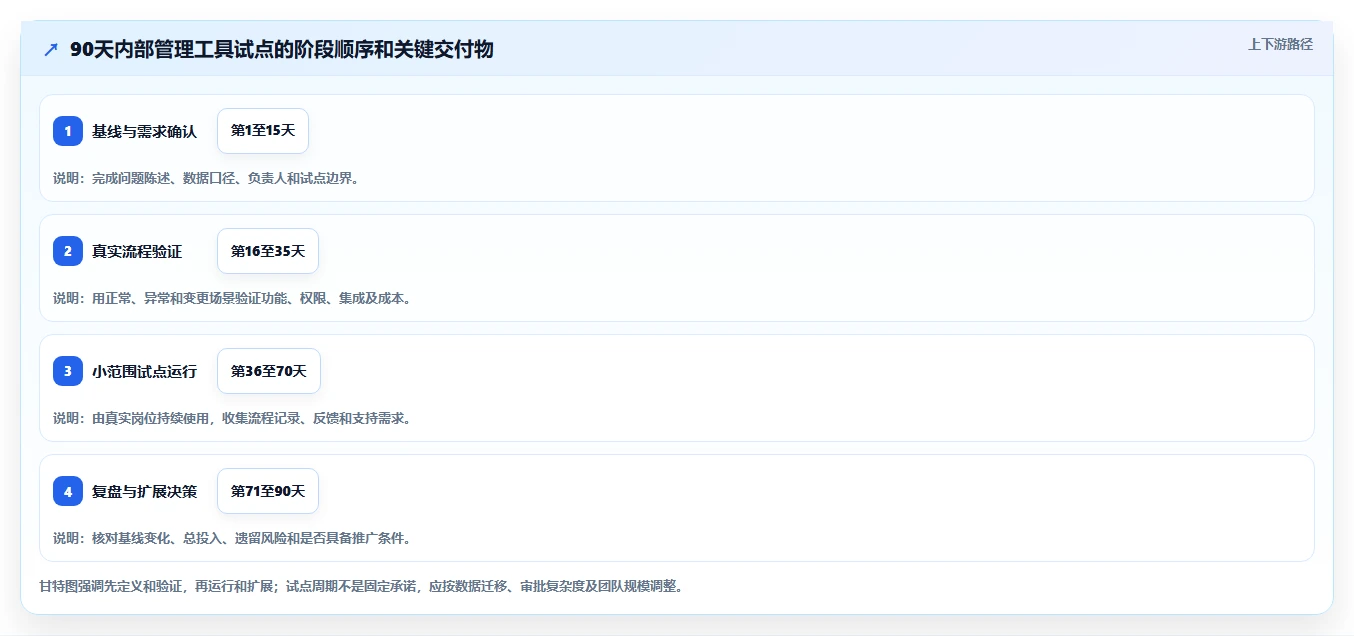Click step number 4 badge

[68, 491]
